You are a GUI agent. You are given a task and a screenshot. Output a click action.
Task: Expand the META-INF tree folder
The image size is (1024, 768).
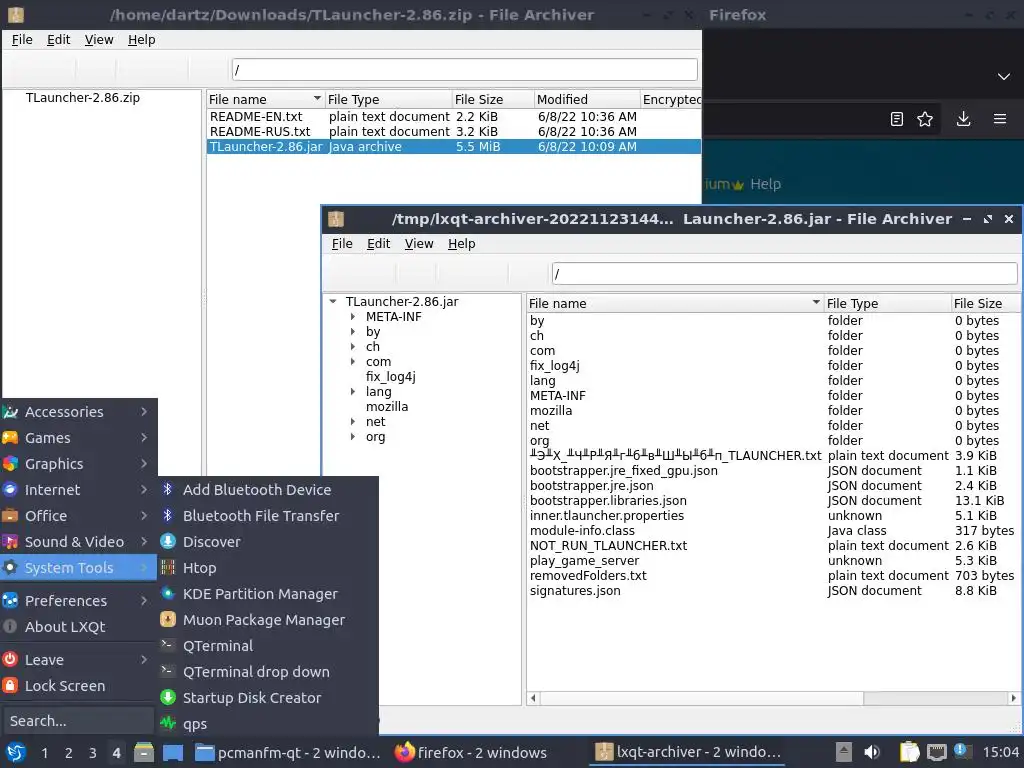pos(353,317)
